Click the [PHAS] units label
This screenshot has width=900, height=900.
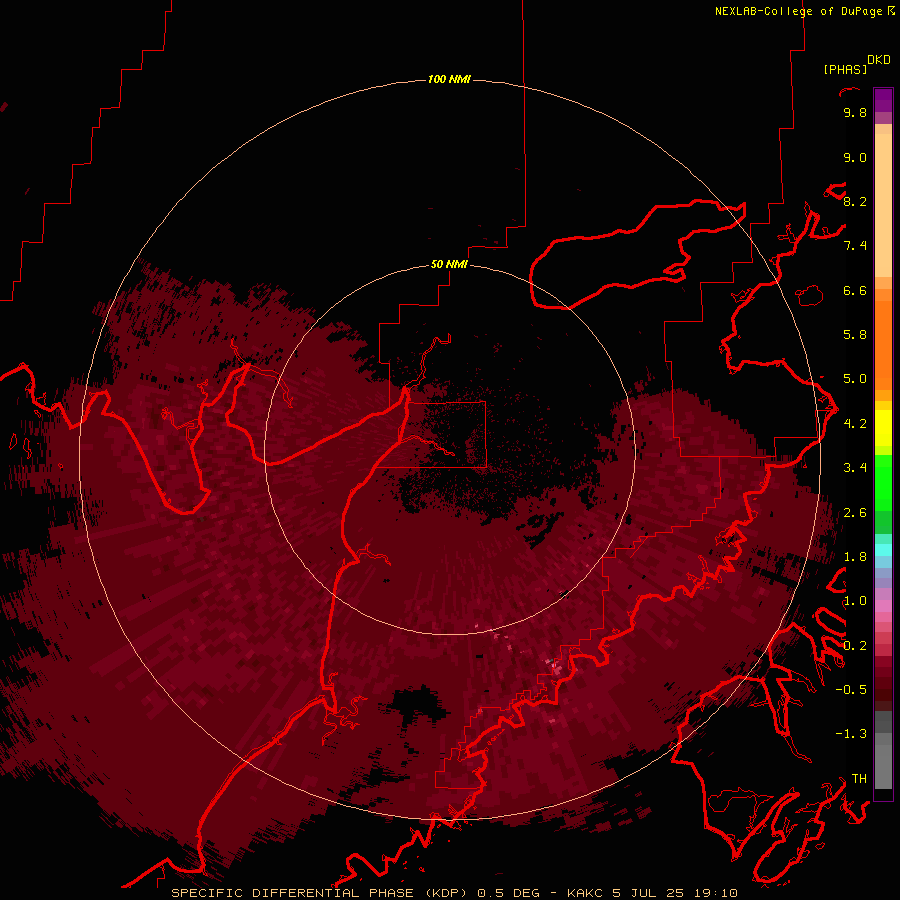coord(845,69)
